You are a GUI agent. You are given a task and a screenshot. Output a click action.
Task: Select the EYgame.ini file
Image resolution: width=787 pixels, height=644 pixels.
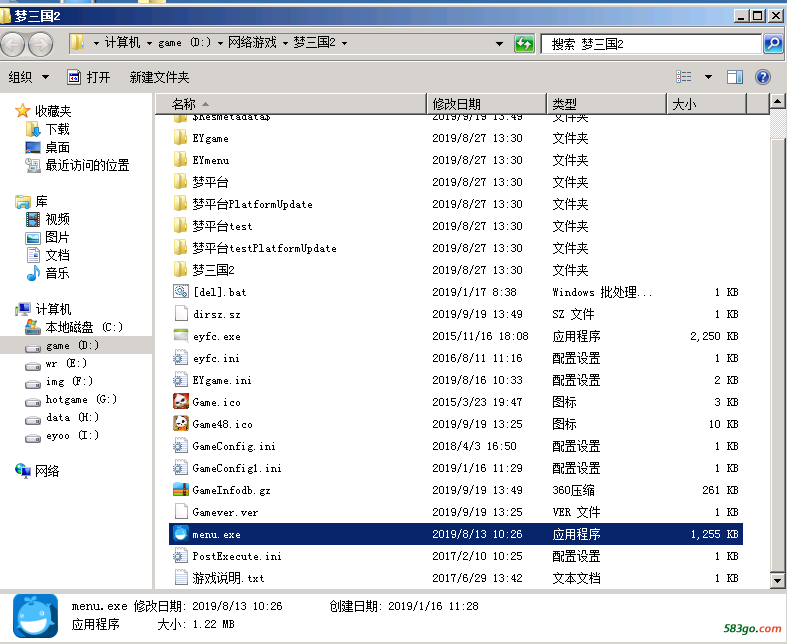456,380
